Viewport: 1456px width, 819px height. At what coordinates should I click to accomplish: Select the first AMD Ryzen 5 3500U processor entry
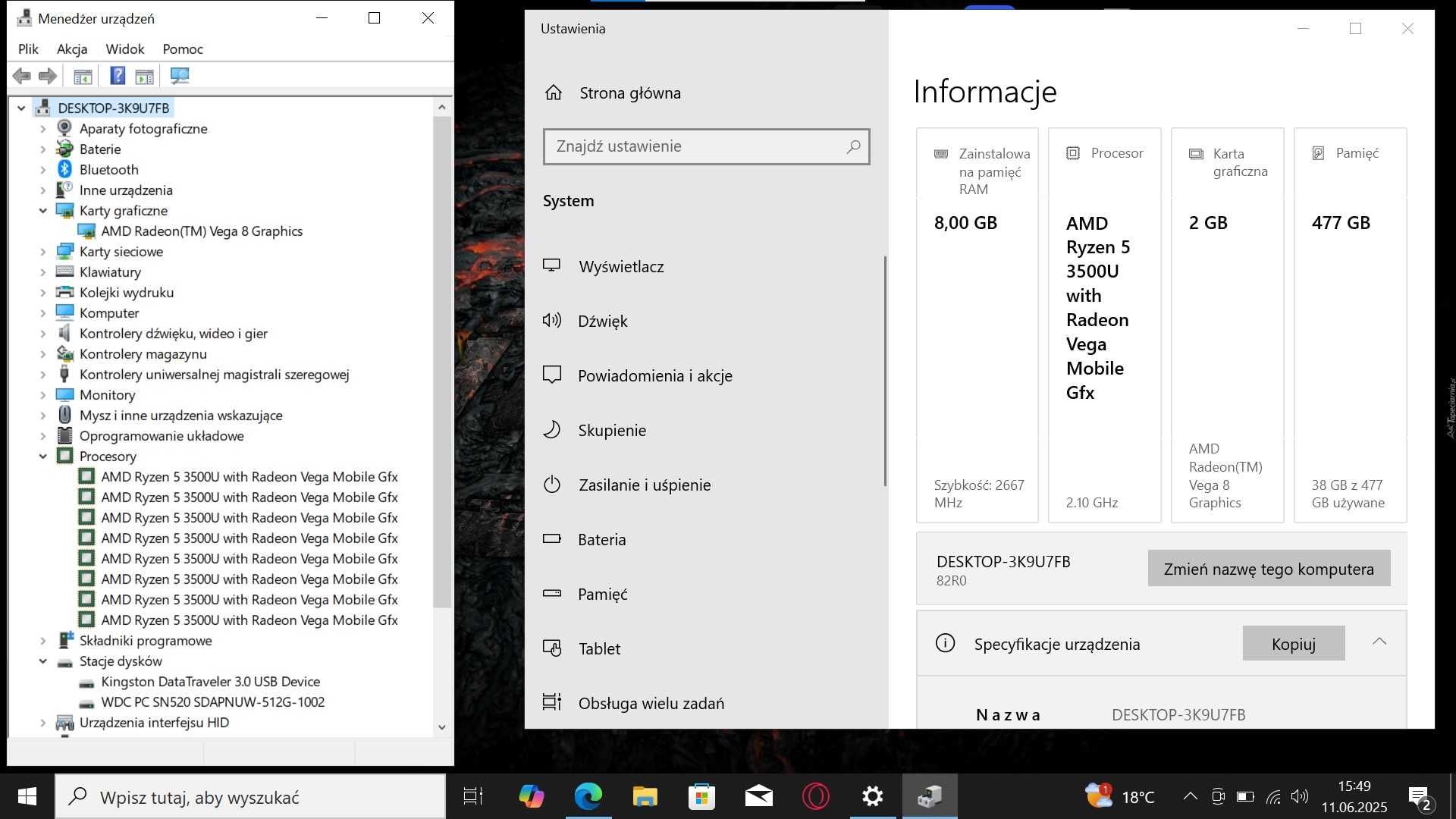coord(249,476)
